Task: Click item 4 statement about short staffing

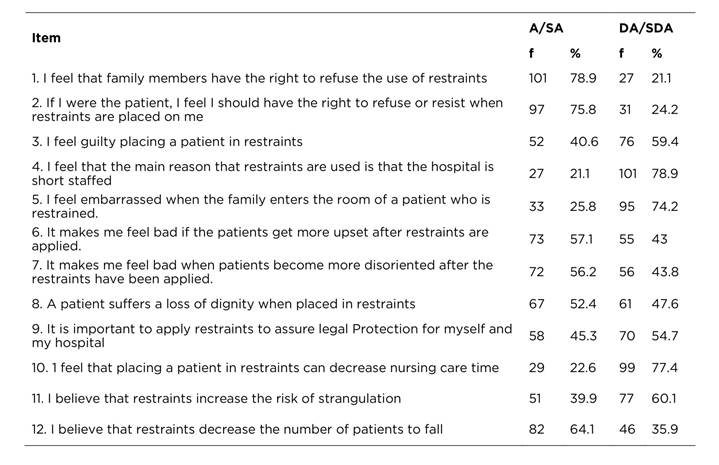Action: (x=260, y=174)
